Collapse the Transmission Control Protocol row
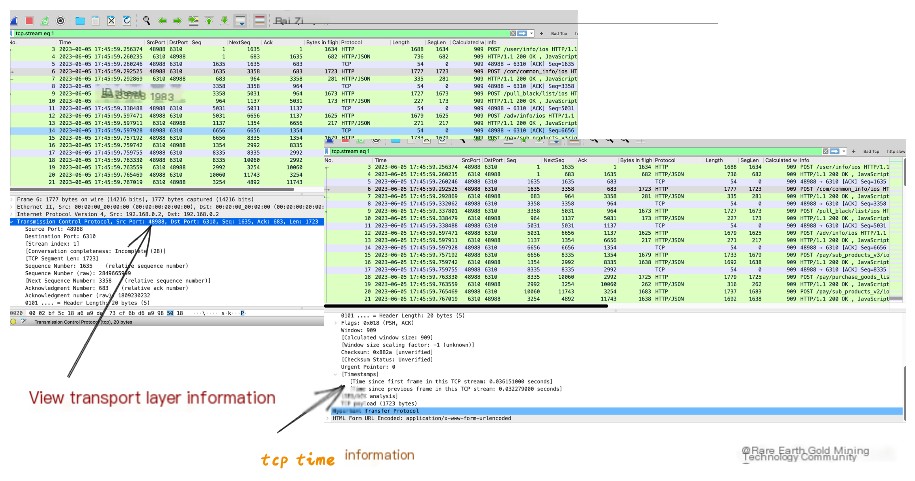Screen dimensions: 915x481 click(13, 222)
